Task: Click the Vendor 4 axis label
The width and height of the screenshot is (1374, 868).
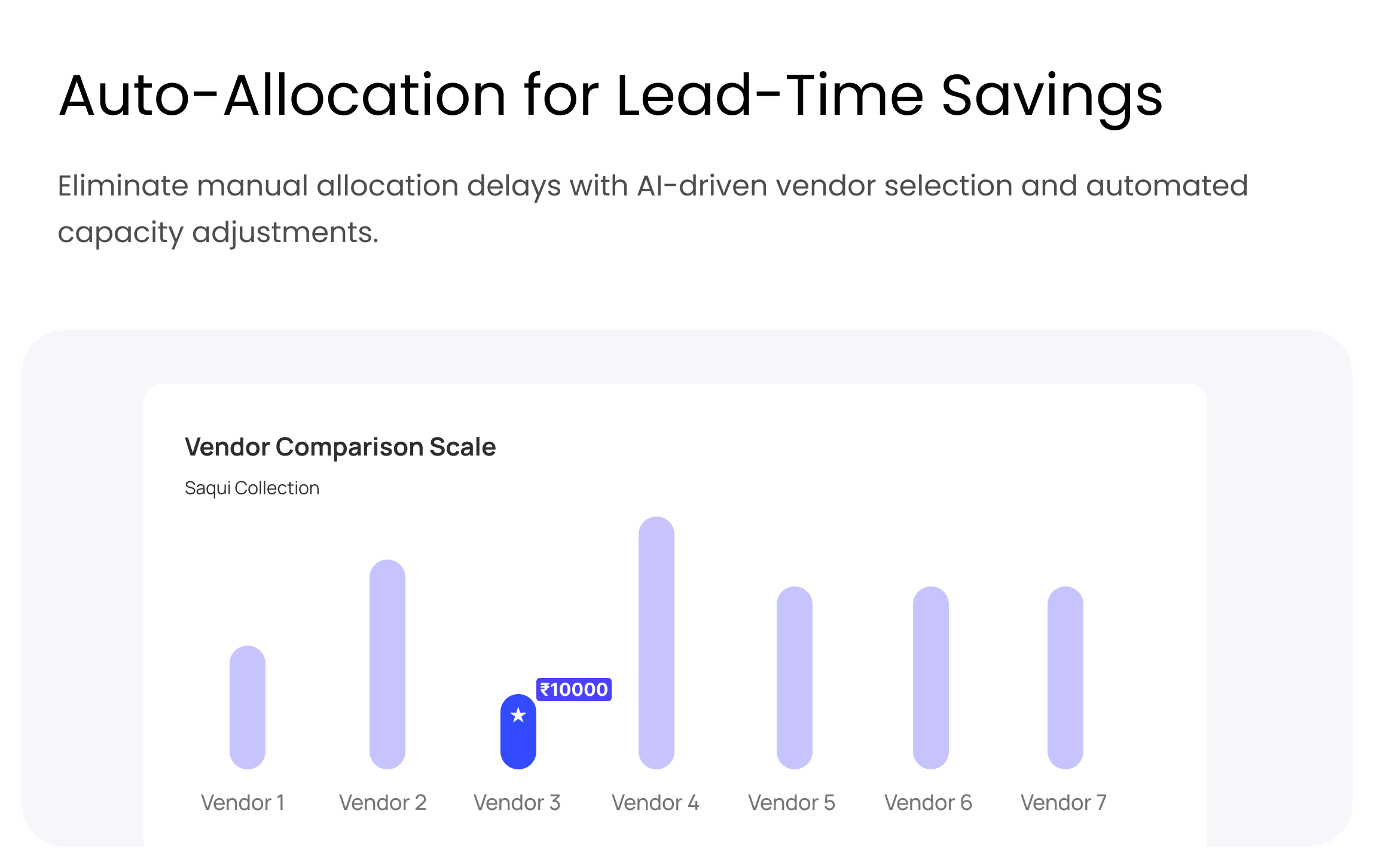Action: [655, 803]
